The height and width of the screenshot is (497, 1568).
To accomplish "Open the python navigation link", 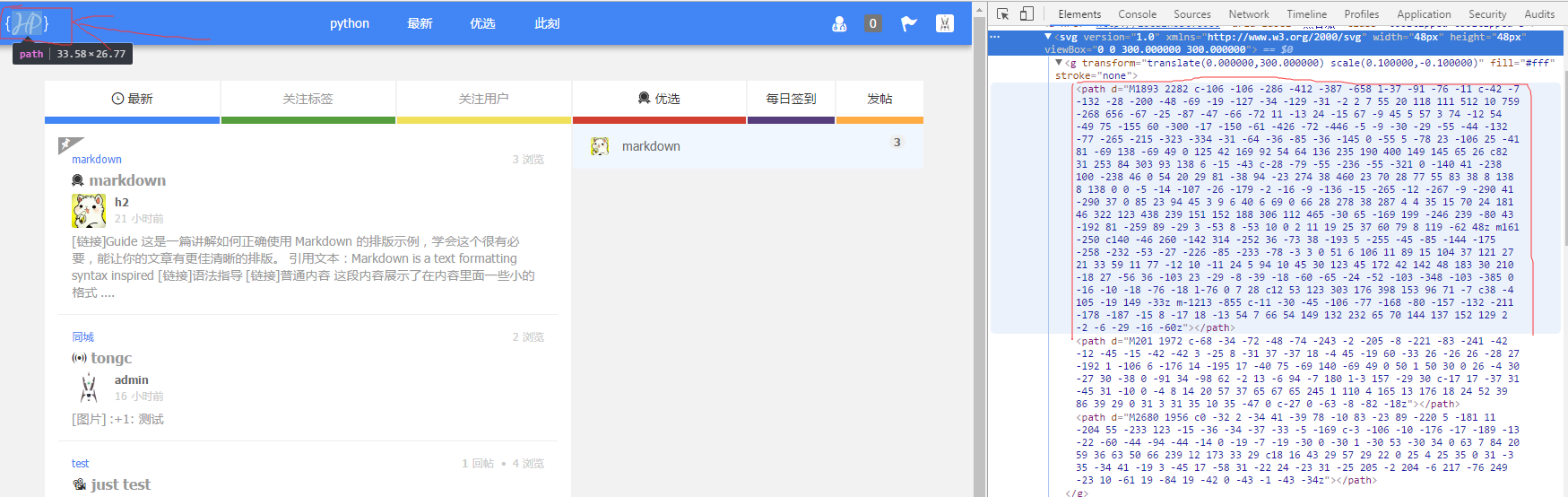I will click(350, 23).
